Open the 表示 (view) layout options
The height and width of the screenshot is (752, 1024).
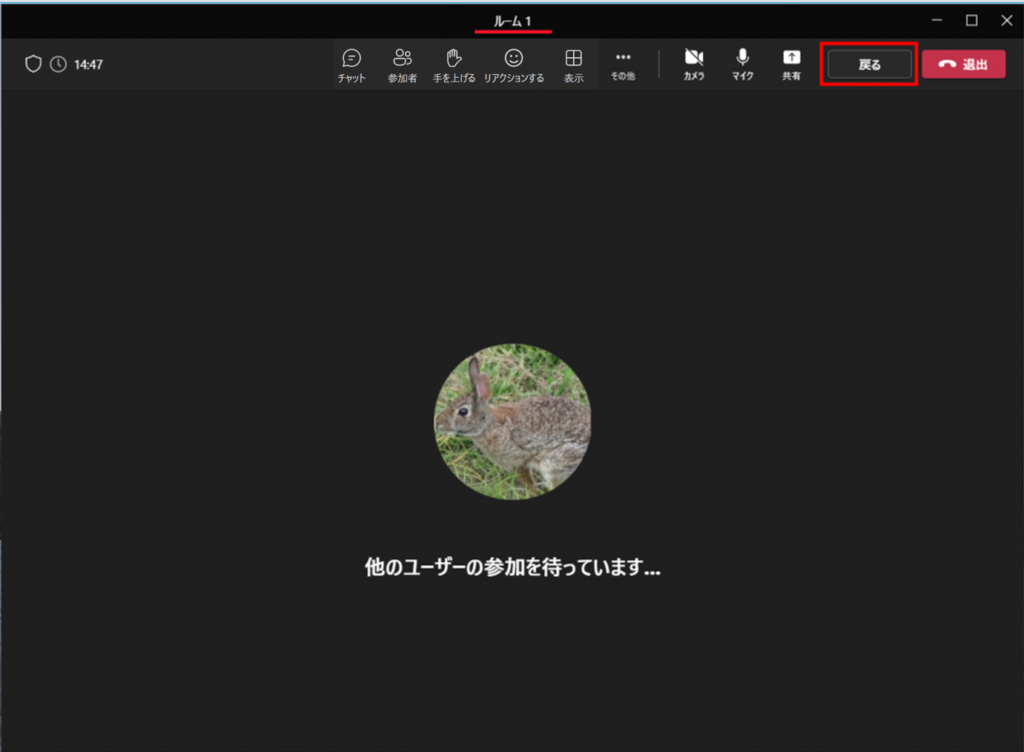coord(573,65)
